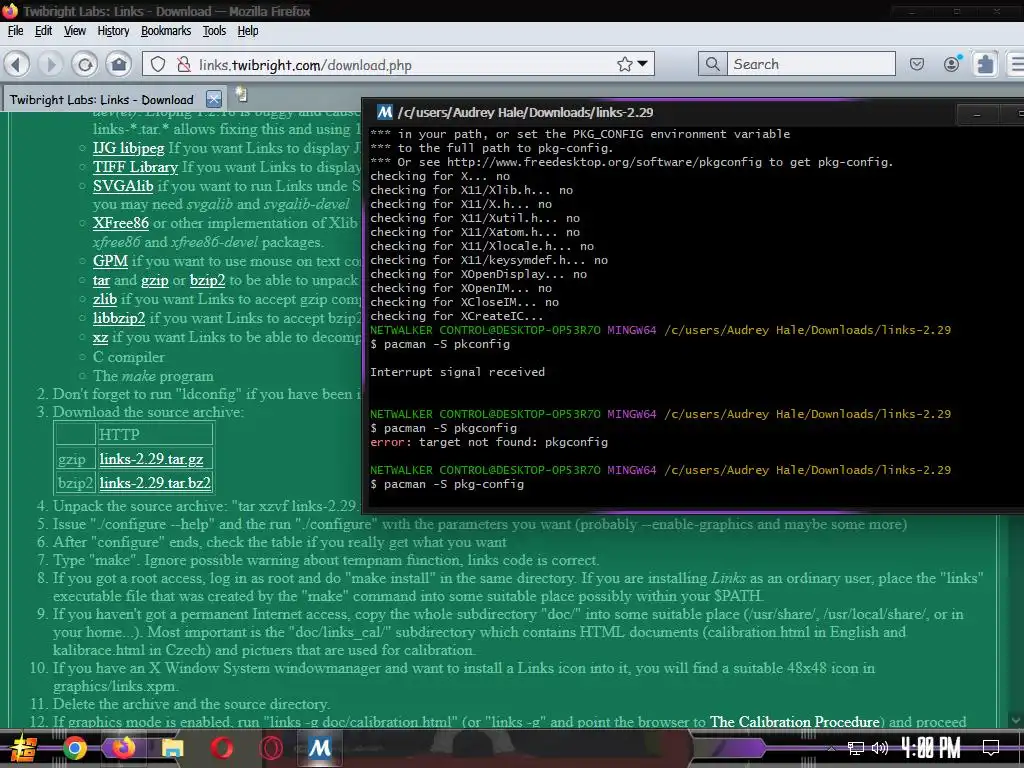The image size is (1024, 768).
Task: Follow the GPM link
Action: pyautogui.click(x=110, y=261)
